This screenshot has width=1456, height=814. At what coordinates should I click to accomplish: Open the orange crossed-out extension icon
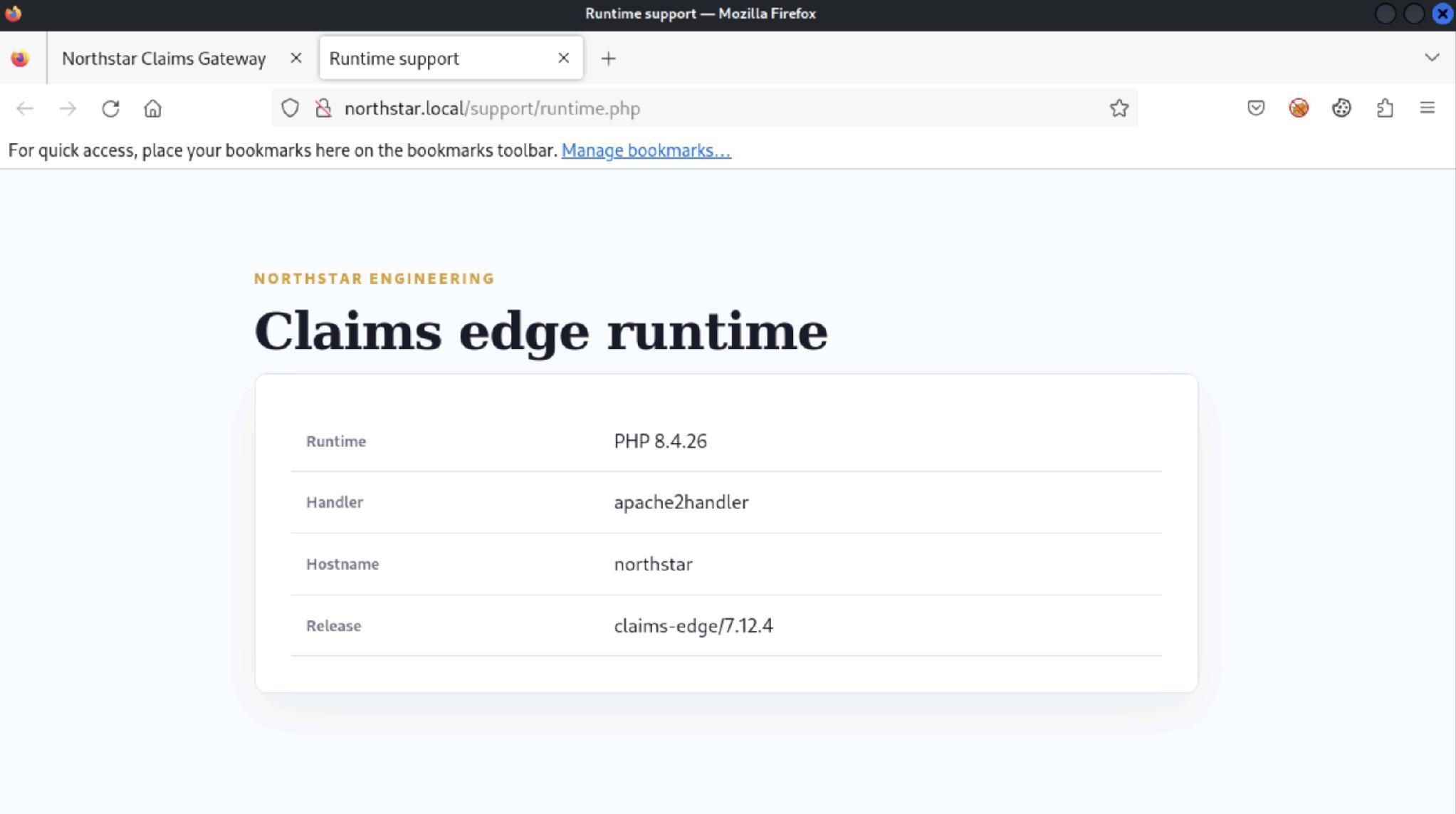(1299, 108)
